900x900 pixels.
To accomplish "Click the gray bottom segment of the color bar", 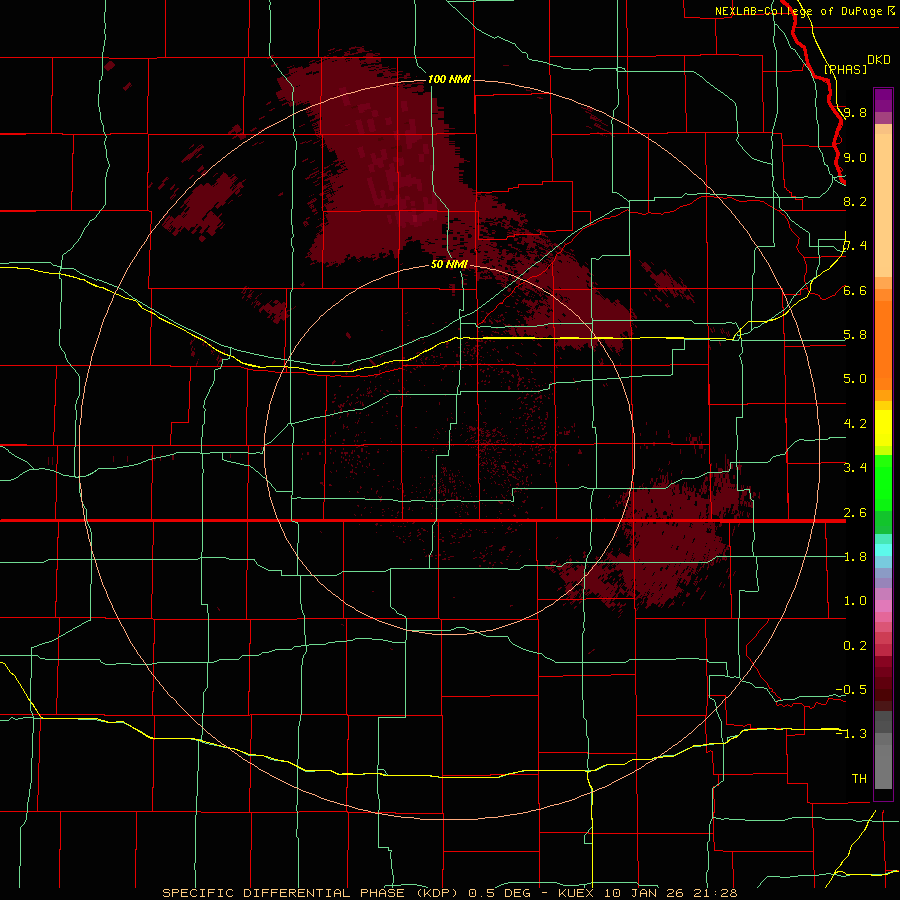I will [x=883, y=769].
